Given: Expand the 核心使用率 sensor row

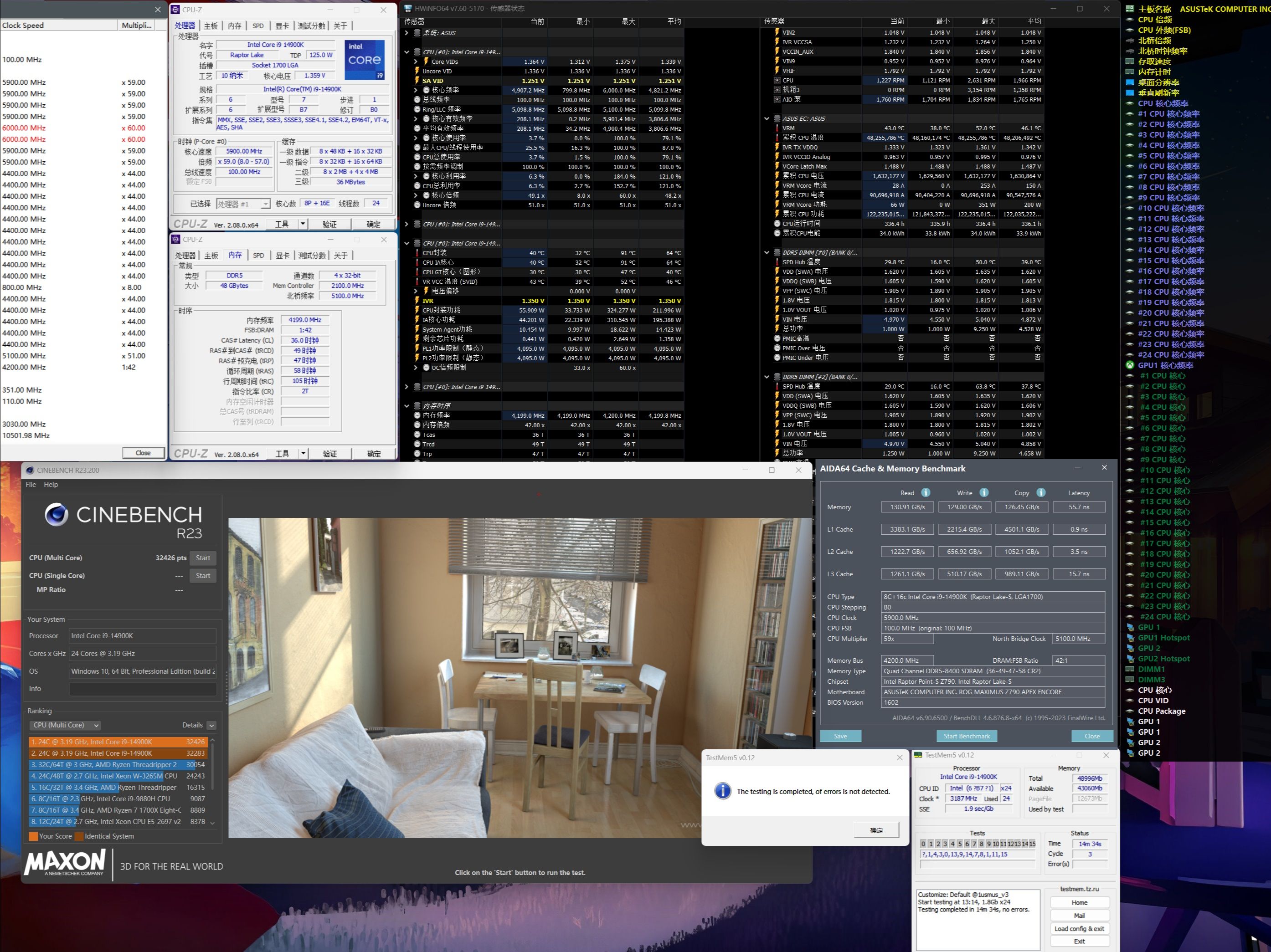Looking at the screenshot, I should coord(416,138).
